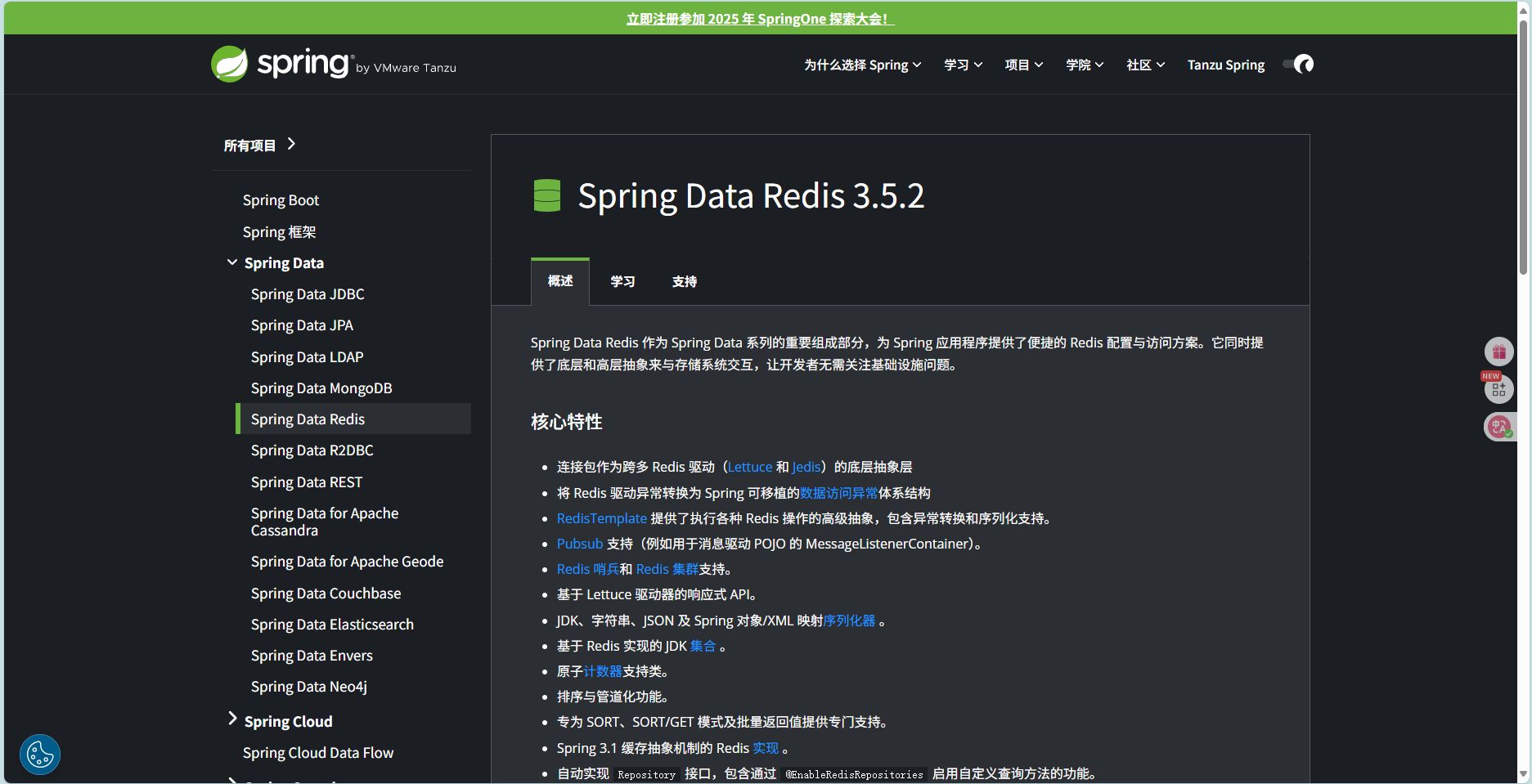This screenshot has height=784, width=1532.
Task: Click the SpringOne 2025 registration banner link
Action: coord(760,19)
